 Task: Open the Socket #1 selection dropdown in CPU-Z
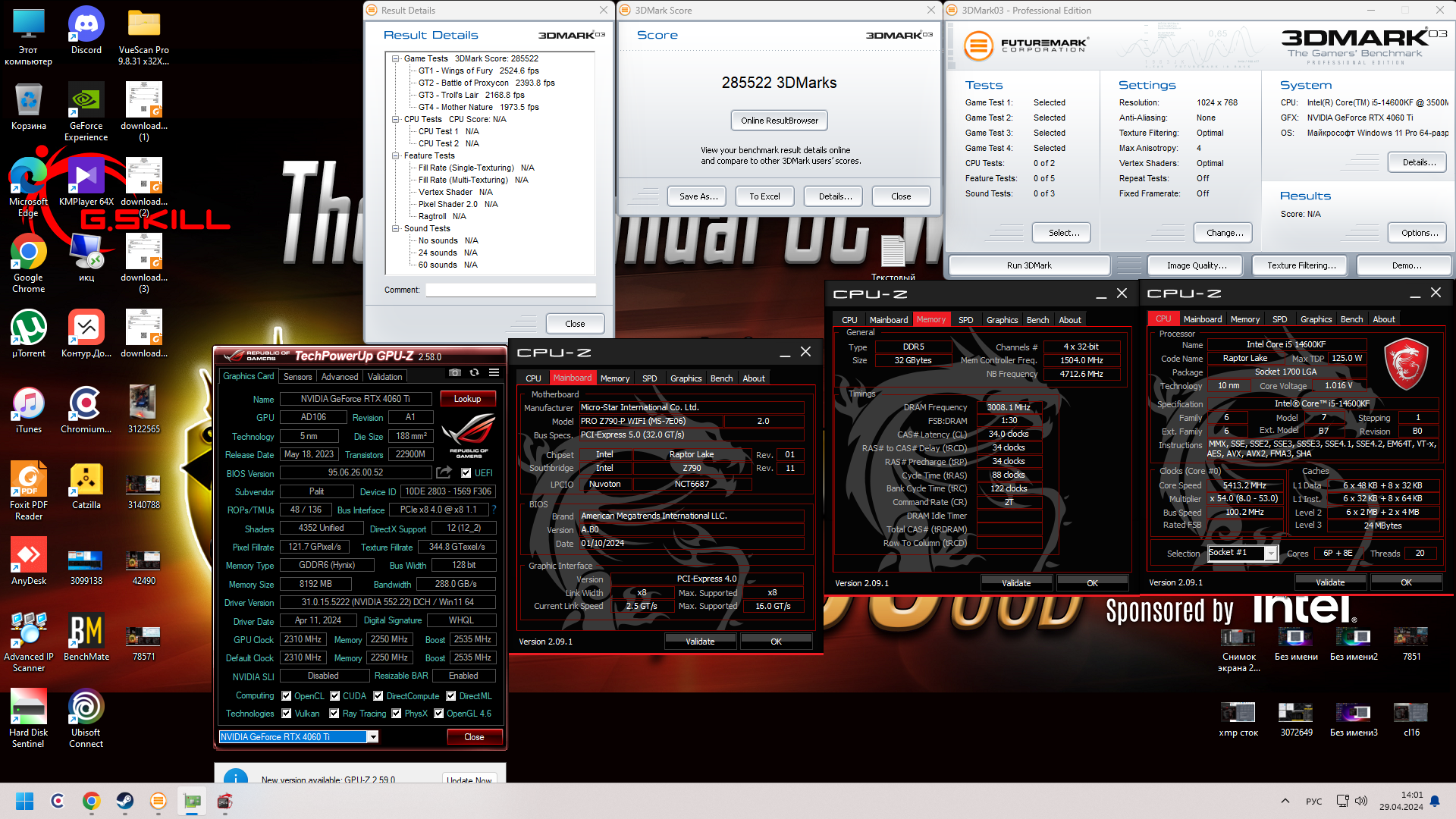pyautogui.click(x=1270, y=554)
